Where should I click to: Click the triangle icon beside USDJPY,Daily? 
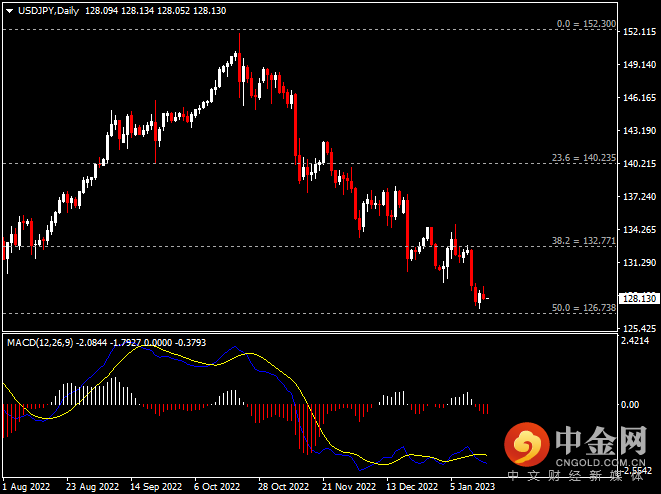[x=9, y=11]
